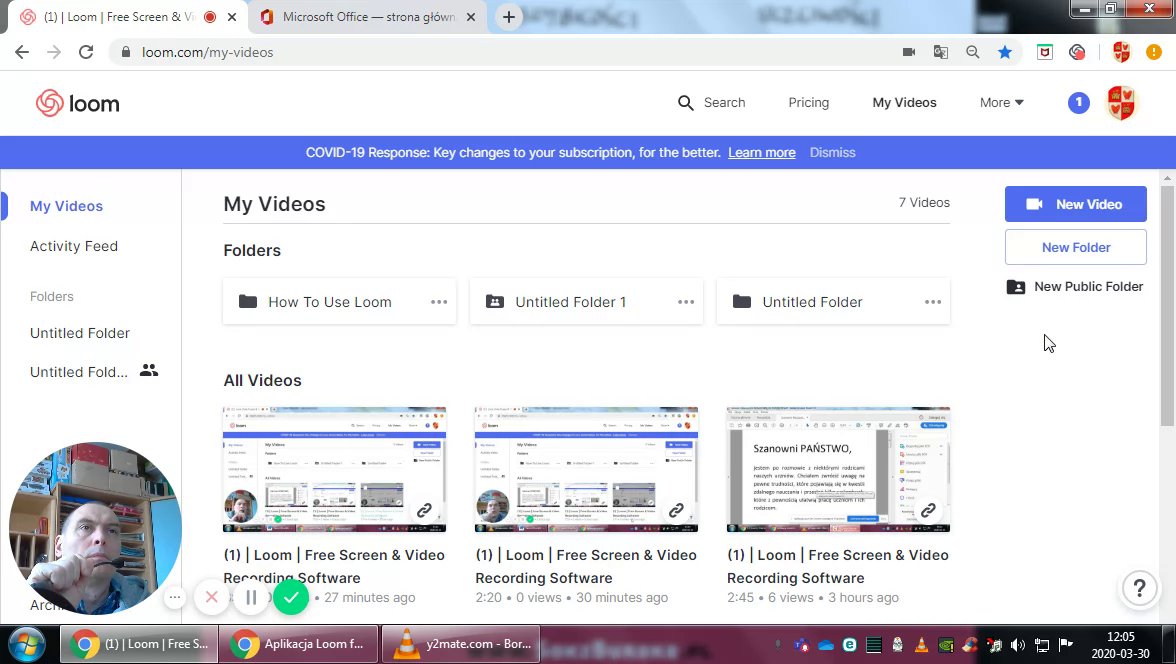Viewport: 1176px width, 664px height.
Task: Close the Loom browser tab
Action: [232, 17]
